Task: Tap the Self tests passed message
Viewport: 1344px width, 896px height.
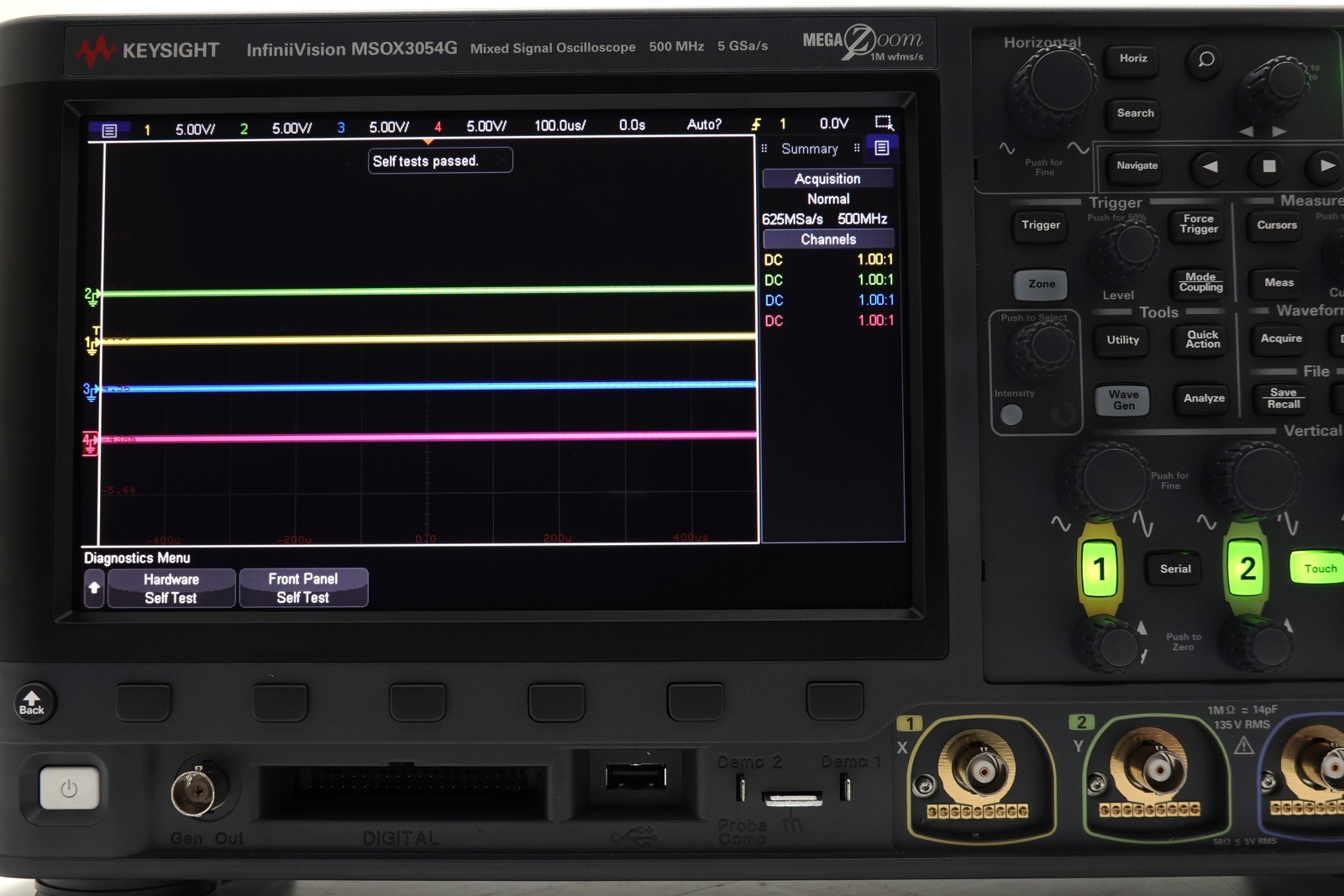Action: click(x=439, y=160)
